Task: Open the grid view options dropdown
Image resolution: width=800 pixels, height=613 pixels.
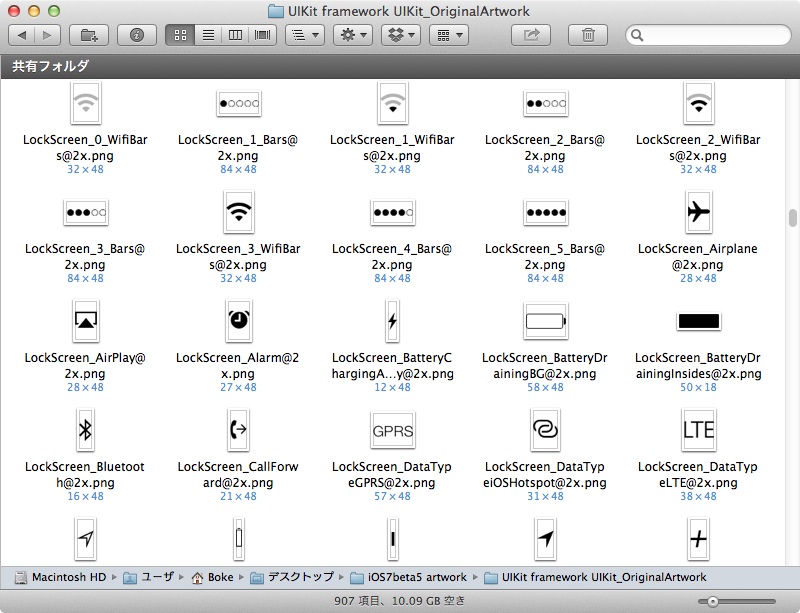Action: coord(449,35)
